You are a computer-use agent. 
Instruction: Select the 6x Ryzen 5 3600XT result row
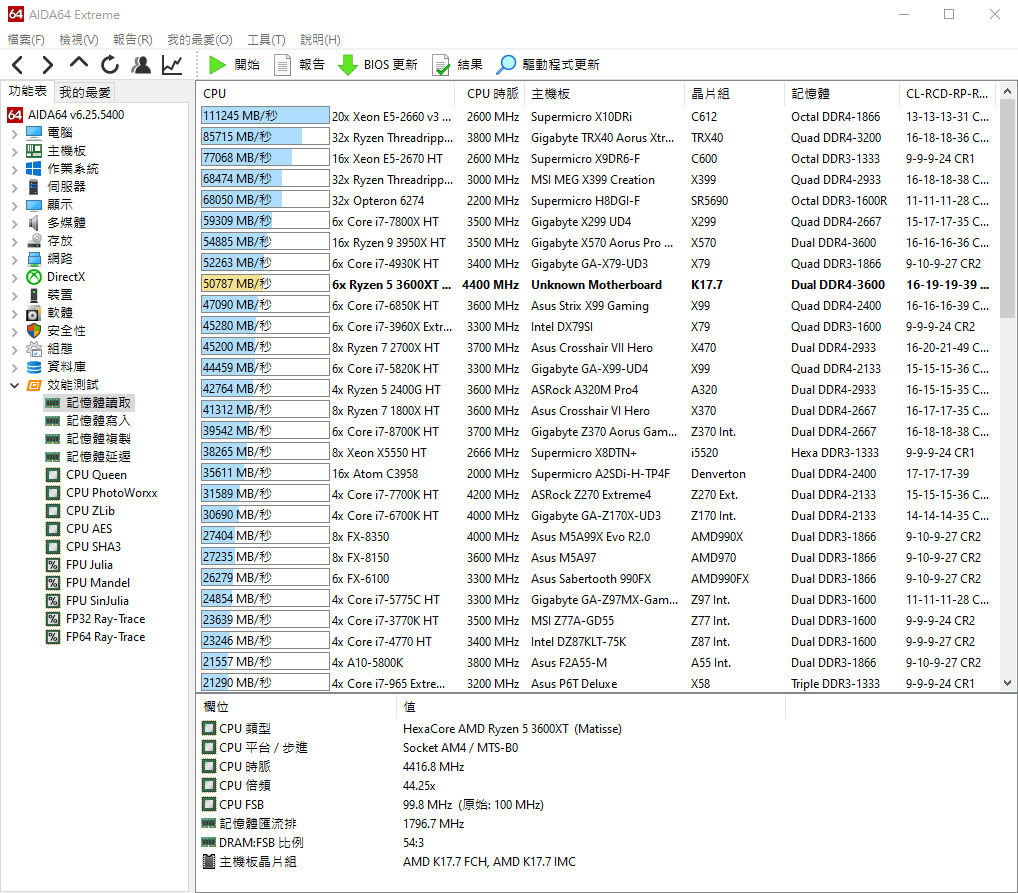coord(597,284)
